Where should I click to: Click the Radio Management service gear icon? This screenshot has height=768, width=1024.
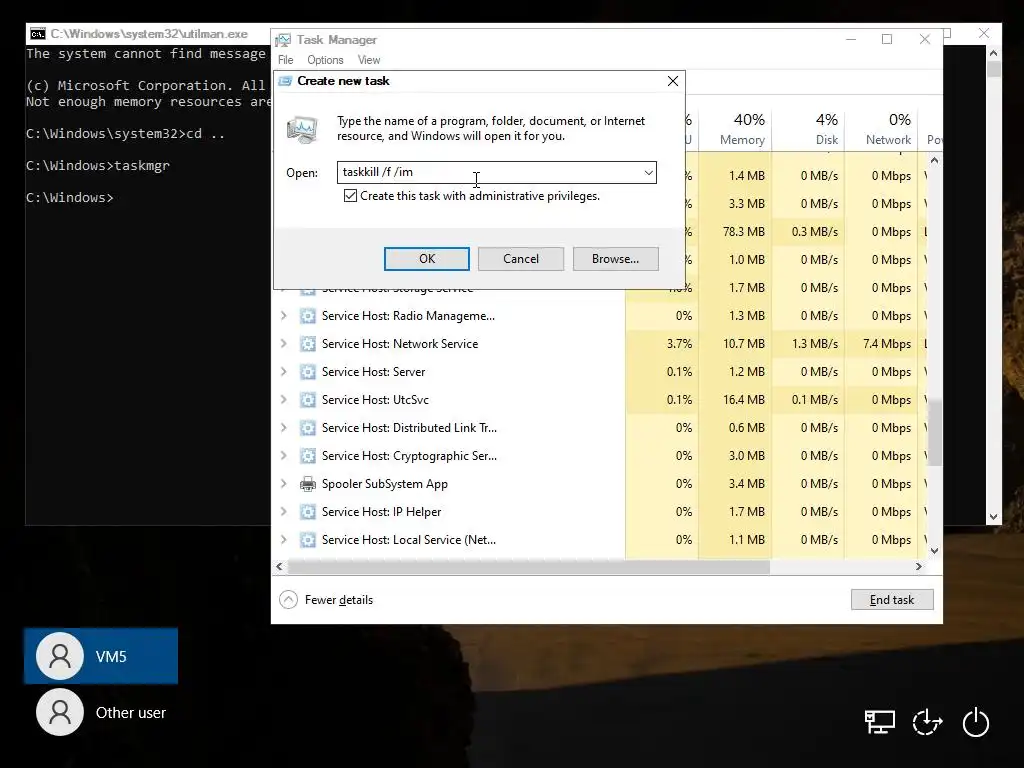point(308,316)
